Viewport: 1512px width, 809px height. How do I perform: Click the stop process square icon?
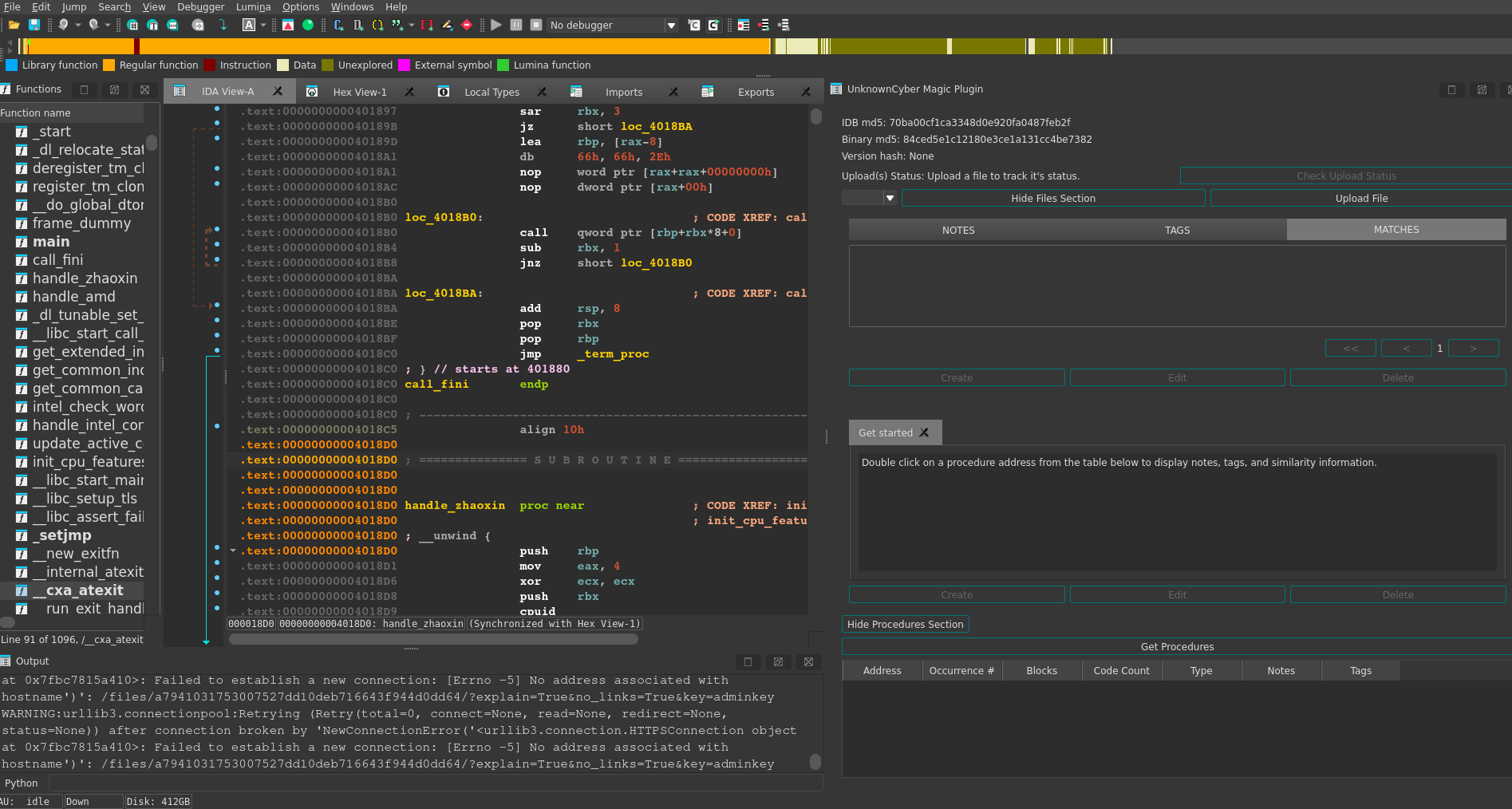[536, 26]
